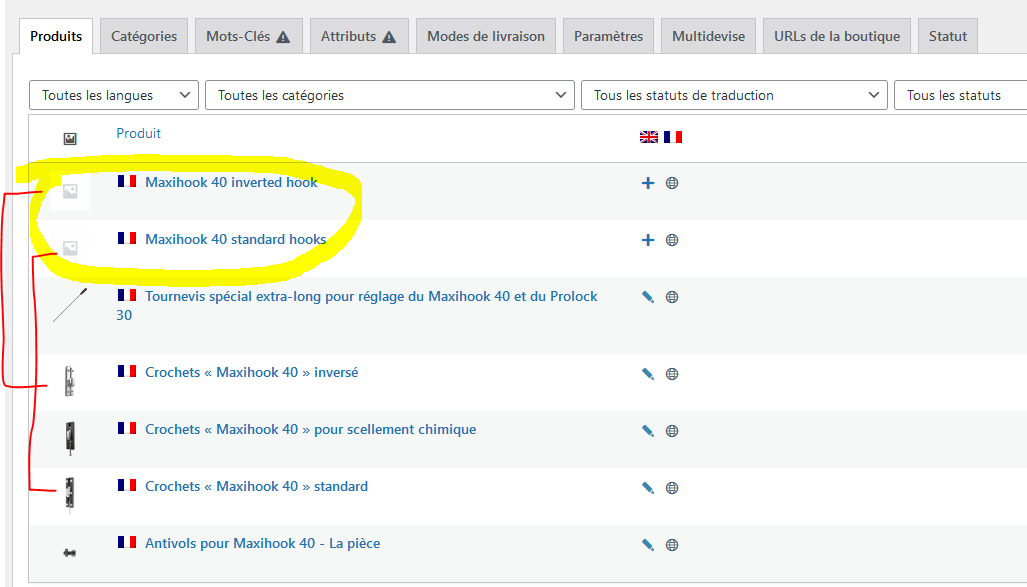Click globe icon for Crochets Maxihook 40 inversé
Viewport: 1027px width, 587px height.
672,373
